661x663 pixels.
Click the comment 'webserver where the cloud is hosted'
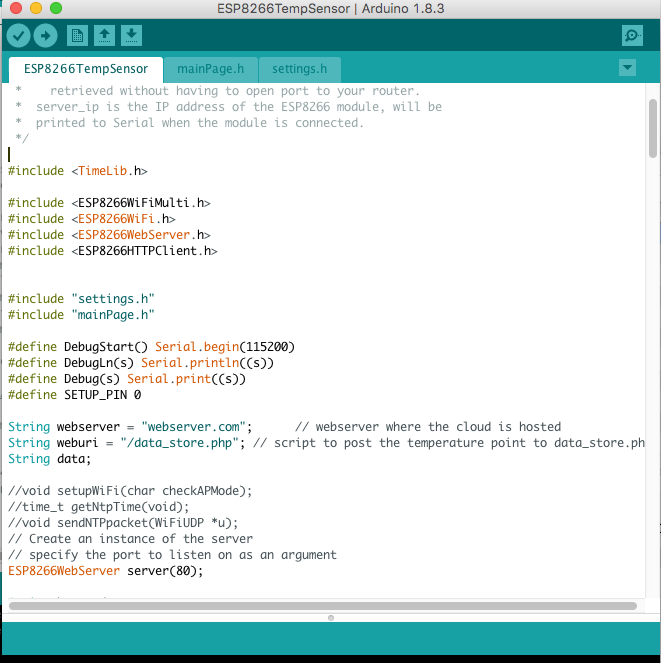(428, 427)
